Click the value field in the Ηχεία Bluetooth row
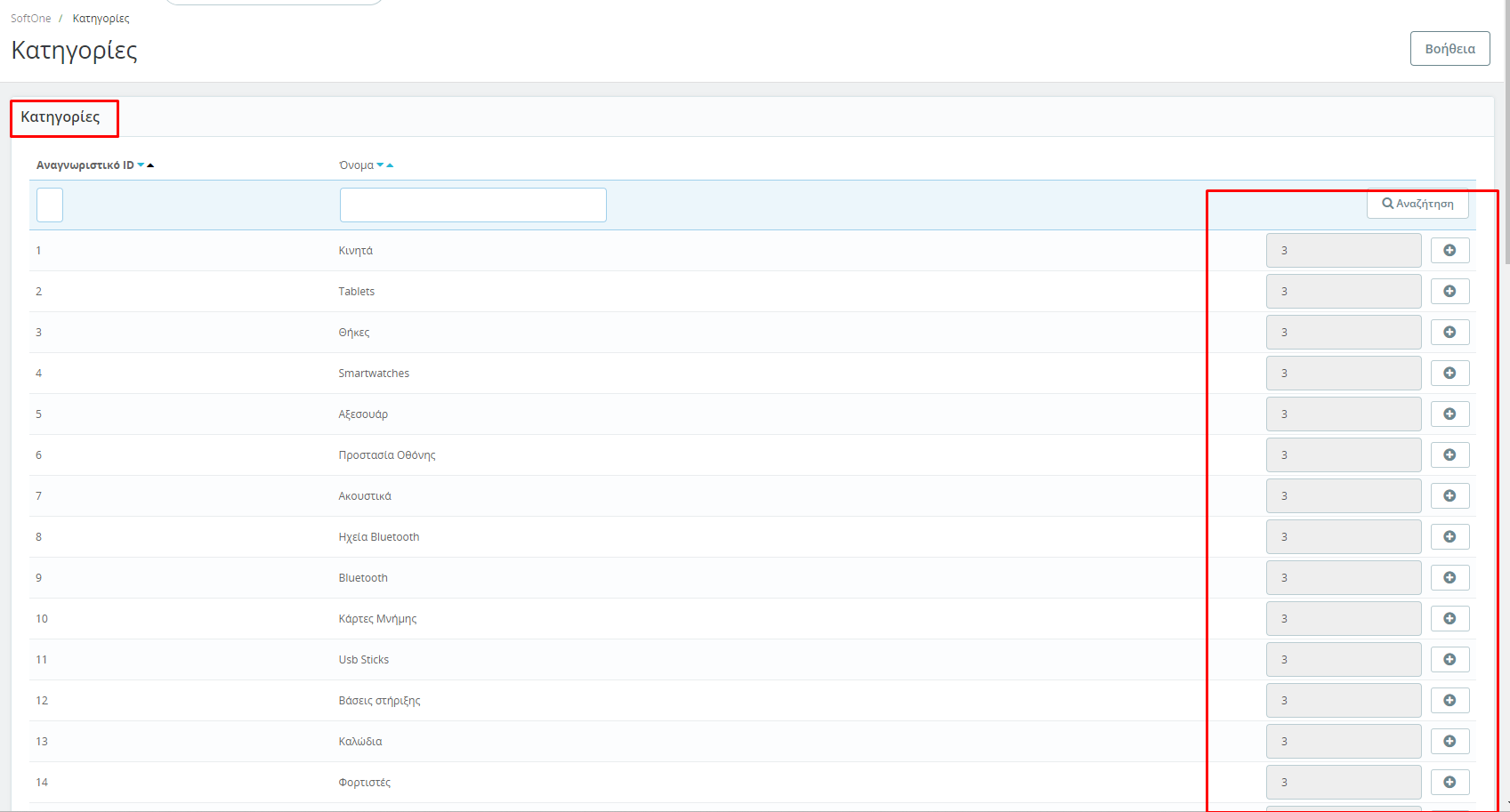This screenshot has height=812, width=1510. (x=1344, y=537)
